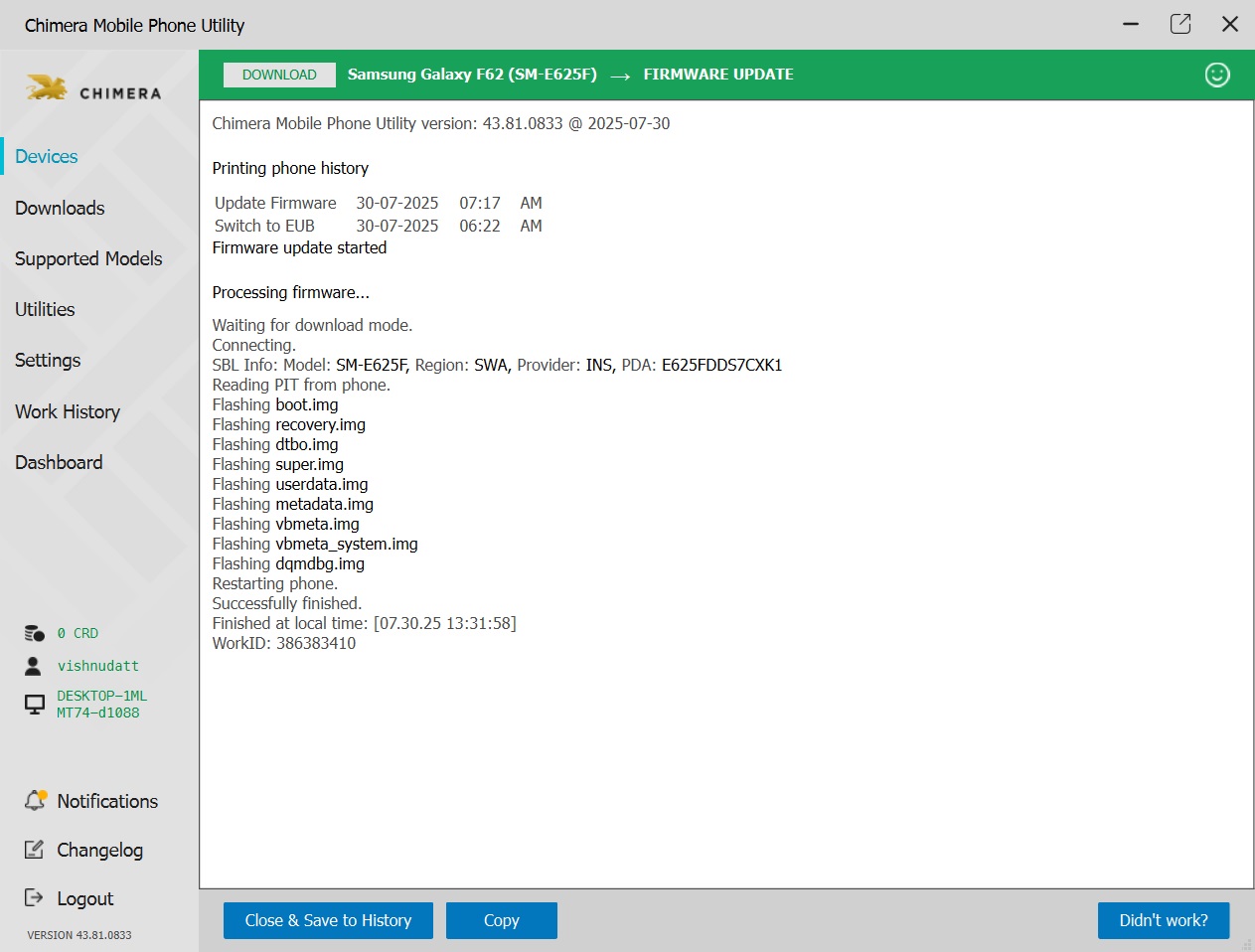This screenshot has height=952, width=1255.
Task: Click the Changelog pencil icon
Action: [x=34, y=850]
